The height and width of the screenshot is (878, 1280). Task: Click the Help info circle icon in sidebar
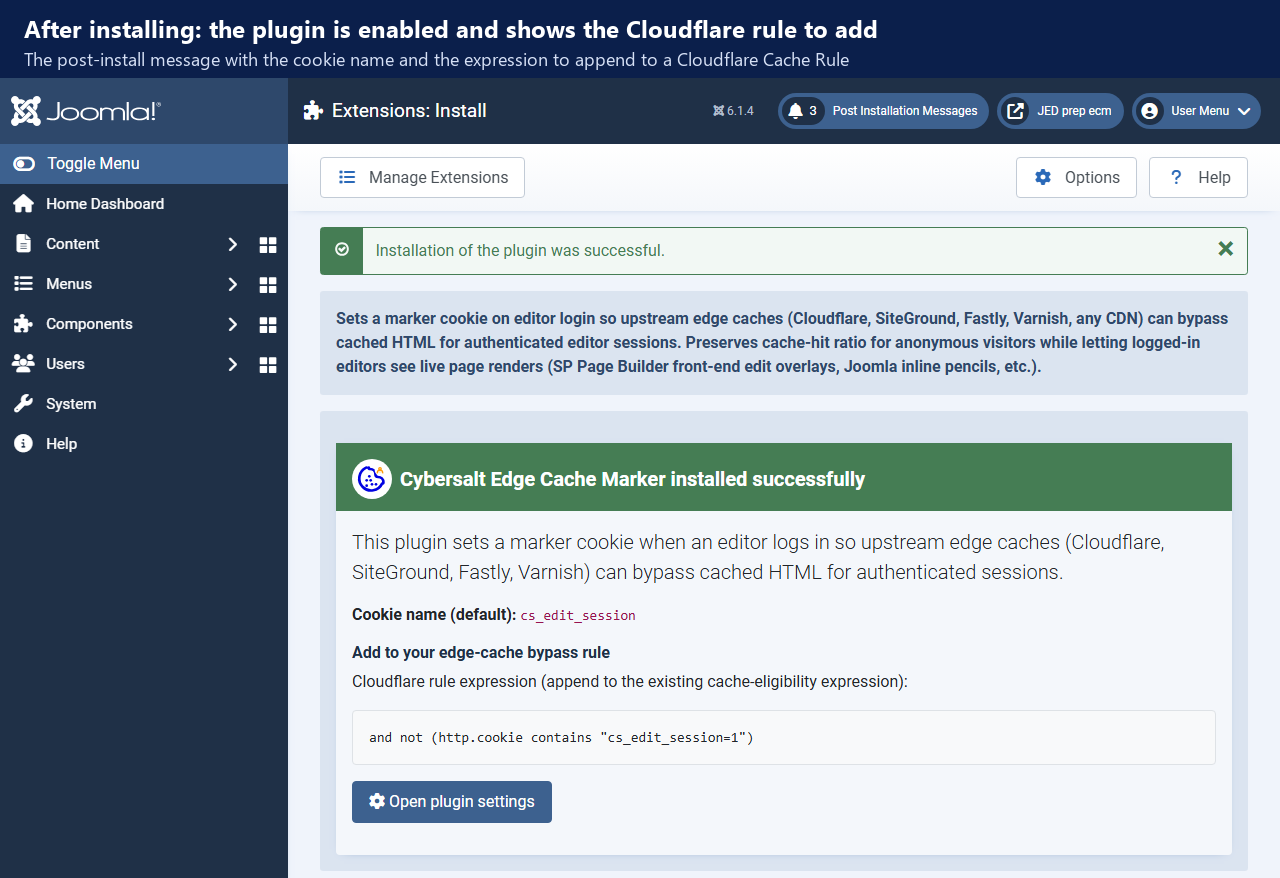pyautogui.click(x=23, y=444)
